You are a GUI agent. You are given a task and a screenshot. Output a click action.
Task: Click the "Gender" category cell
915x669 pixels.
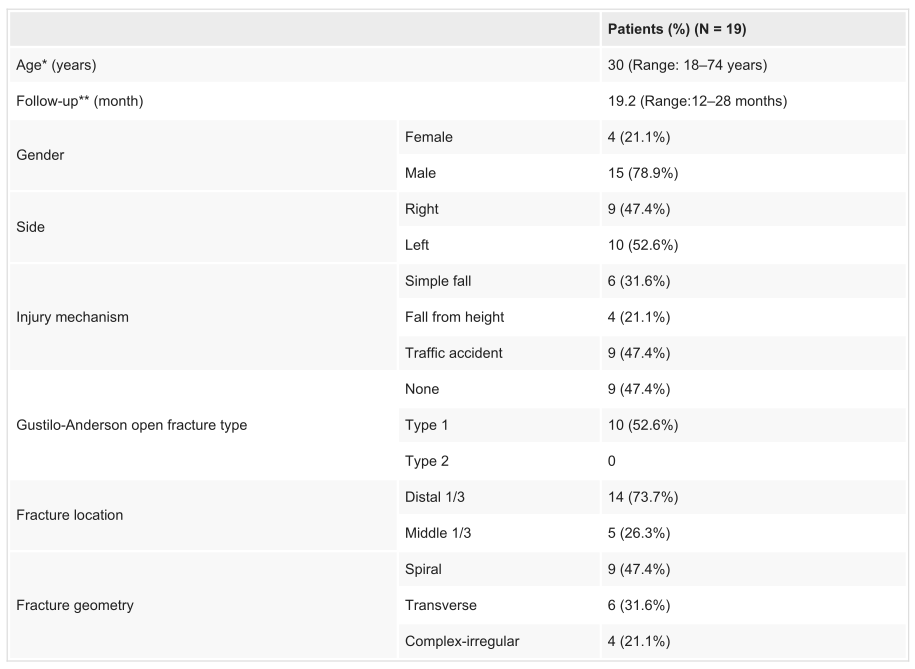pyautogui.click(x=41, y=155)
